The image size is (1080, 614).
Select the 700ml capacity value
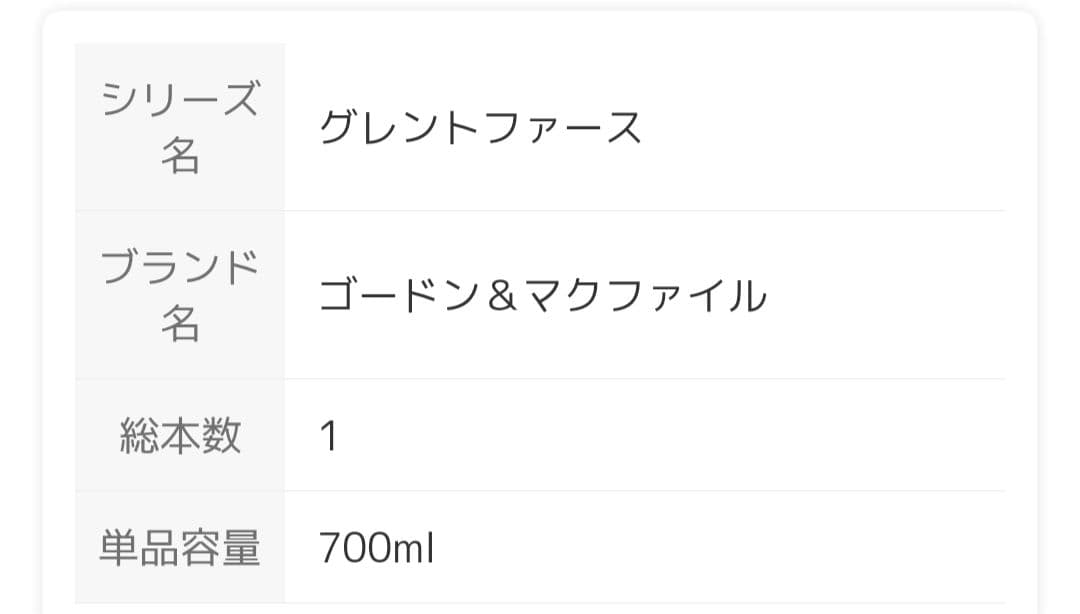click(376, 548)
